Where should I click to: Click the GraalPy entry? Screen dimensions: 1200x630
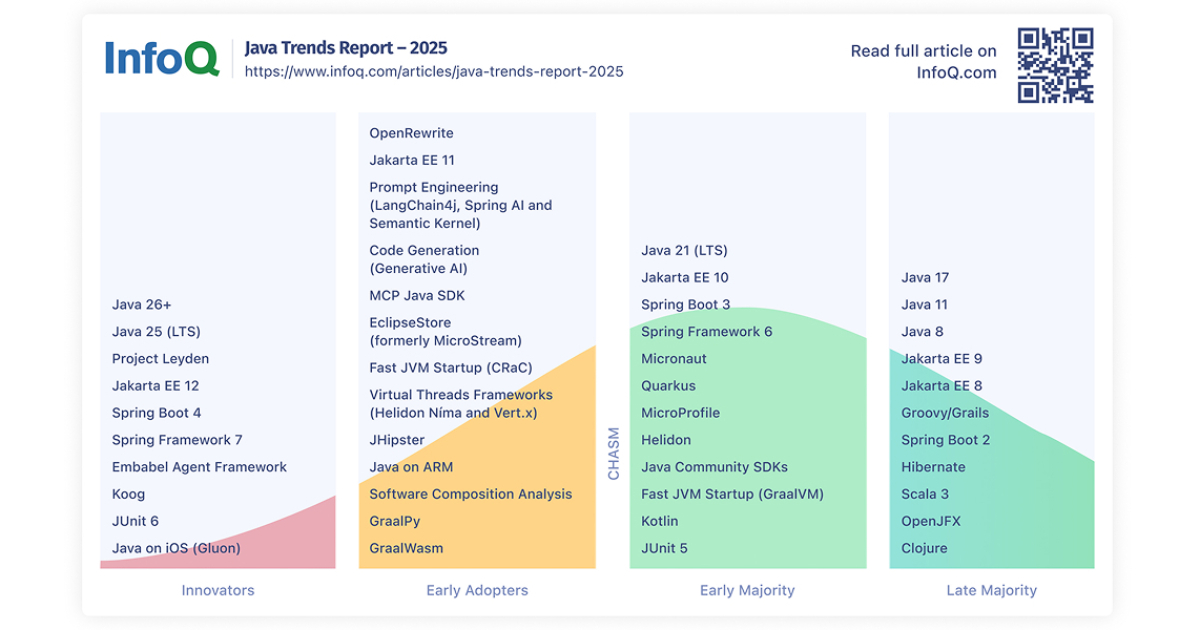pos(393,520)
